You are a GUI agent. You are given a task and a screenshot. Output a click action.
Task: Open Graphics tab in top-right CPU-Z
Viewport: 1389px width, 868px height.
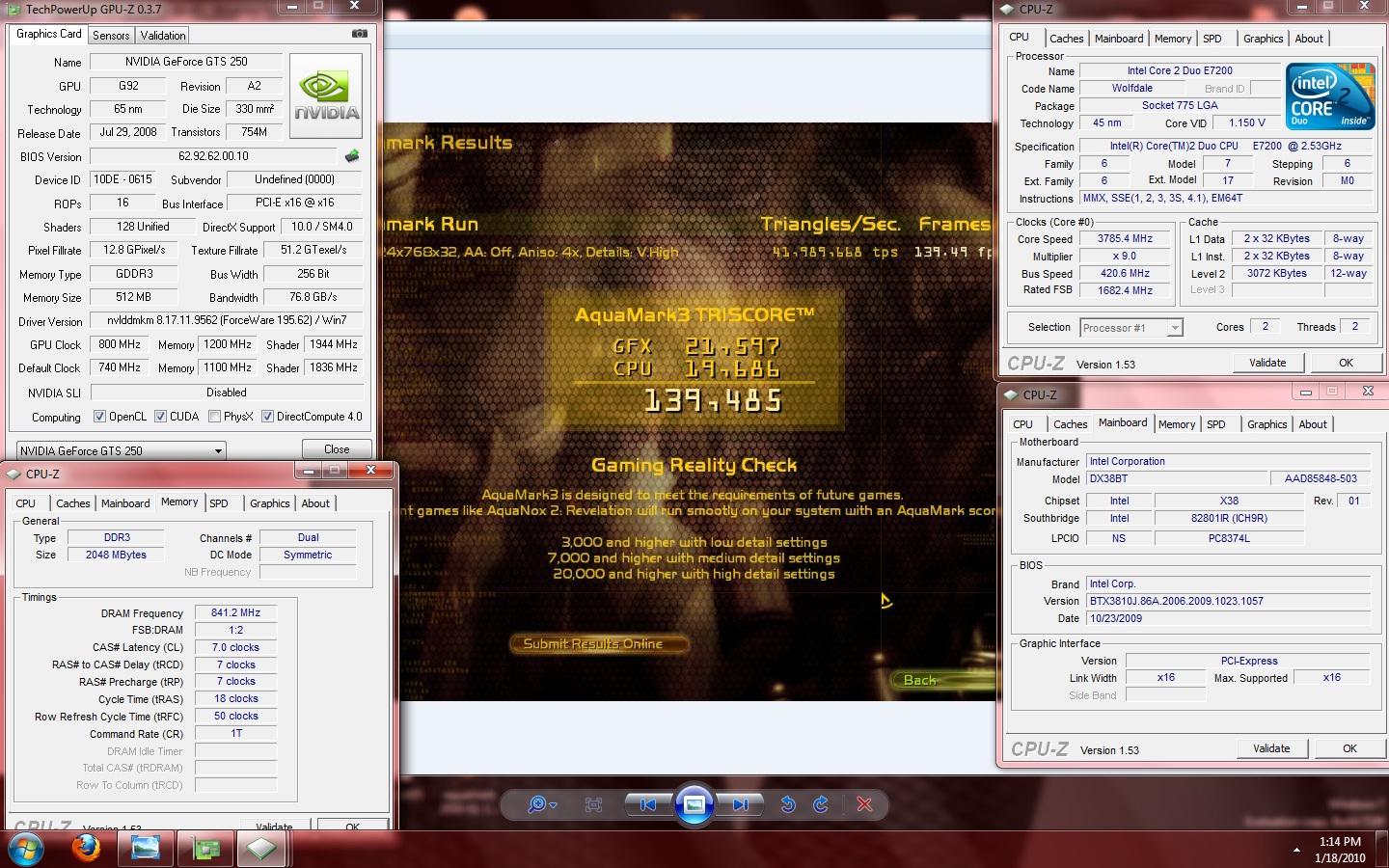tap(1264, 39)
